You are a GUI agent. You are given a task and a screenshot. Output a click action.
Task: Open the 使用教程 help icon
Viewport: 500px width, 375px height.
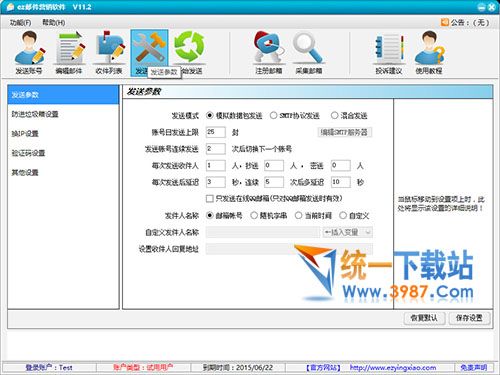(429, 53)
